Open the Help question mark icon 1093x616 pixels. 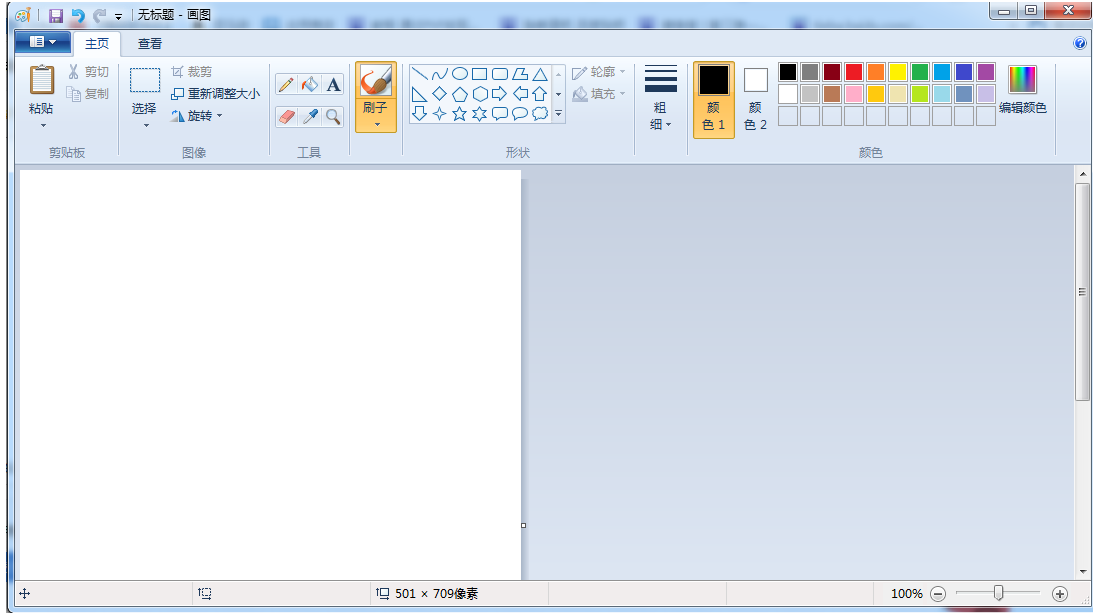(1080, 43)
